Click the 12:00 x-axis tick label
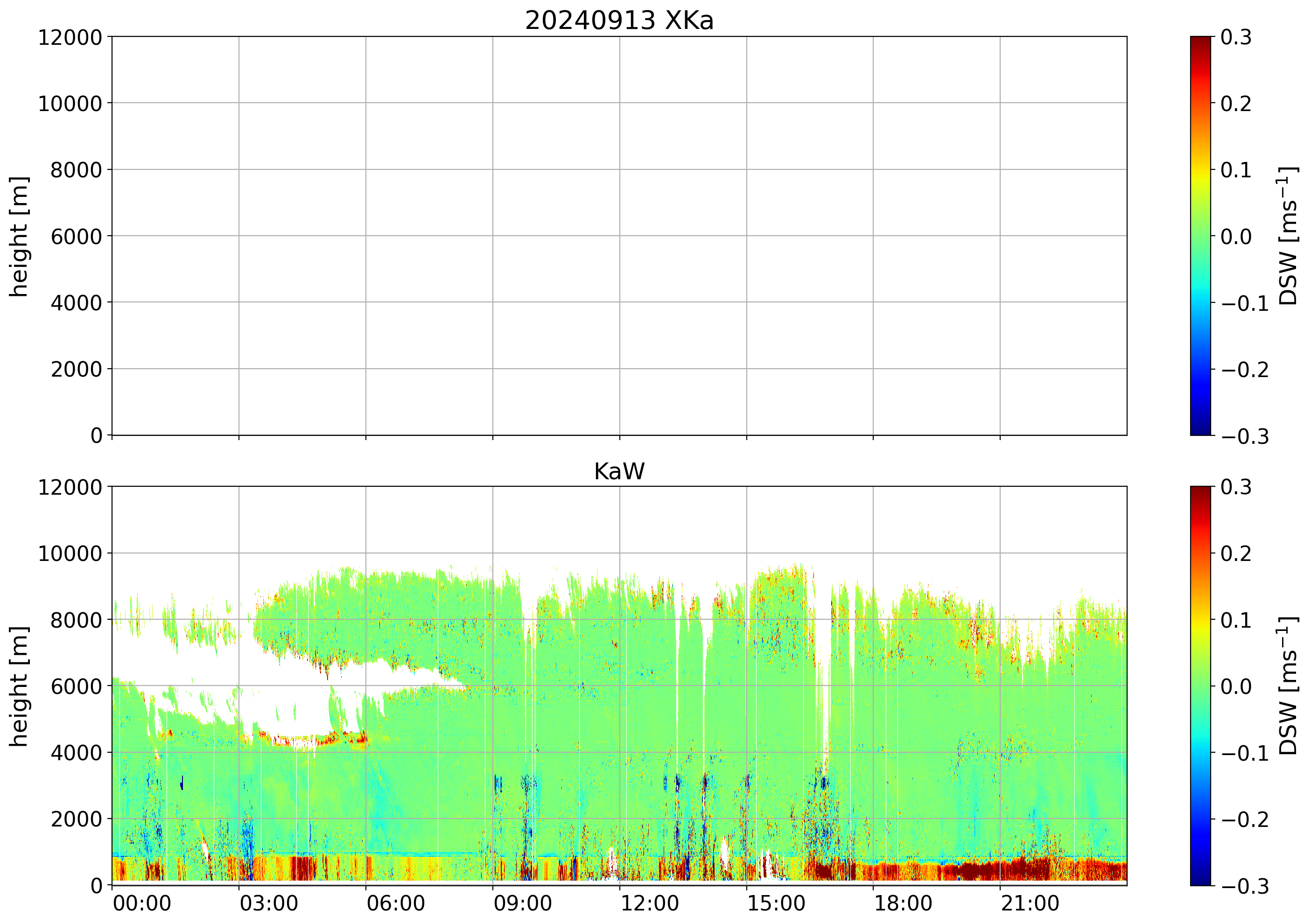Image resolution: width=1311 pixels, height=924 pixels. coord(649,904)
